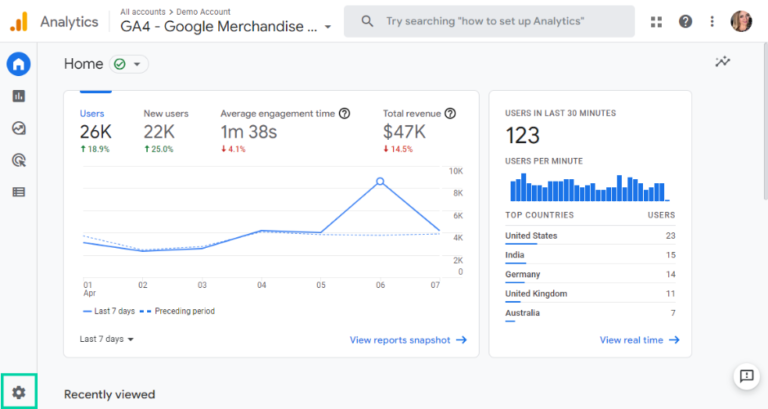Click the page vertical scrollbar
The image size is (768, 409).
(765, 120)
